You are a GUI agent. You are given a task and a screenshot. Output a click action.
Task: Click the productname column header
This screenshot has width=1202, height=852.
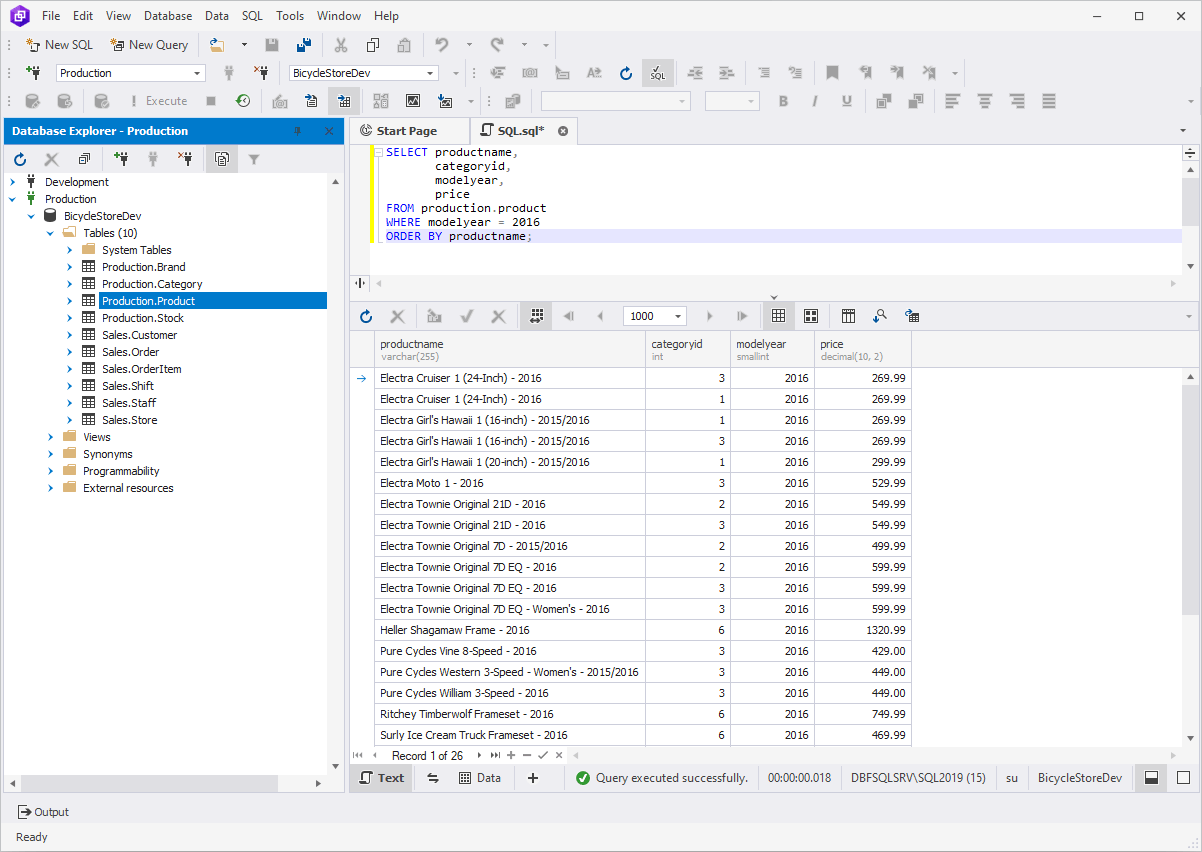(x=510, y=349)
